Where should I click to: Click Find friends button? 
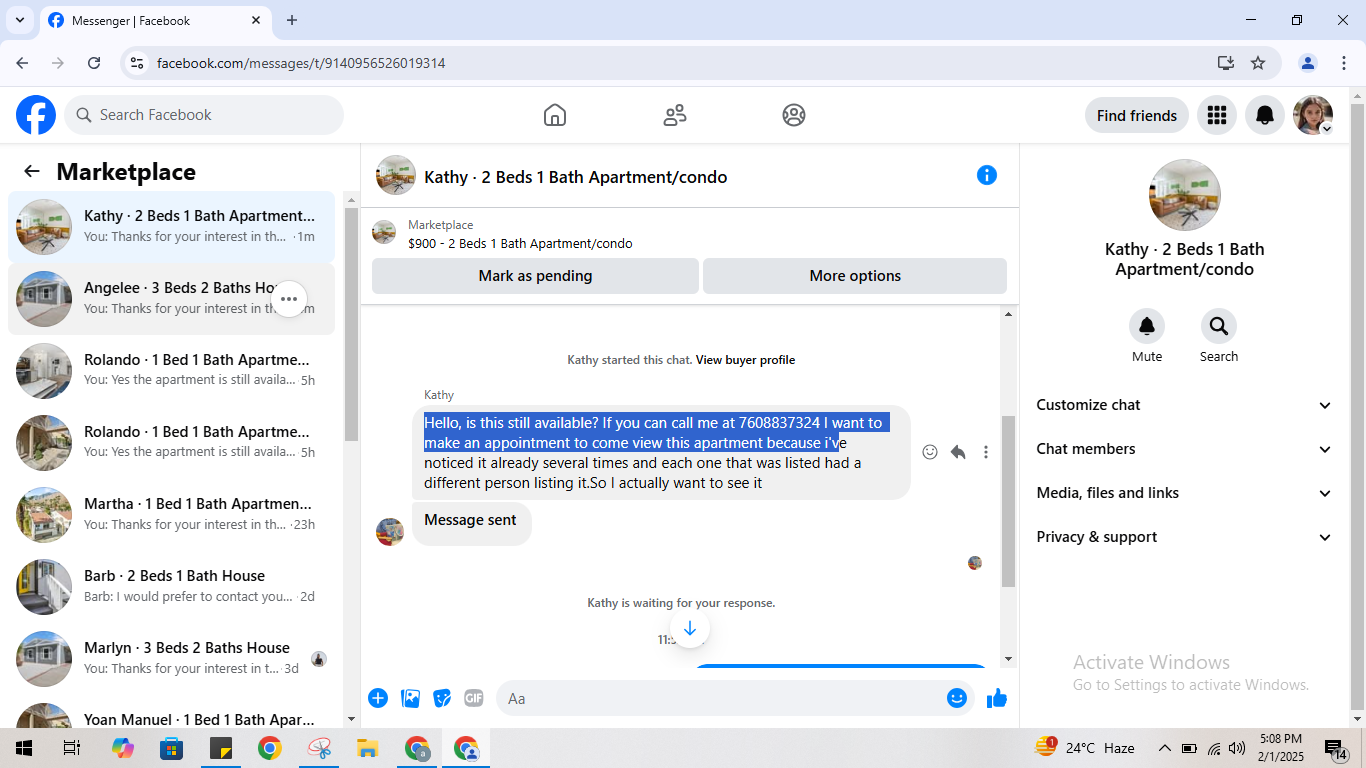coord(1137,115)
